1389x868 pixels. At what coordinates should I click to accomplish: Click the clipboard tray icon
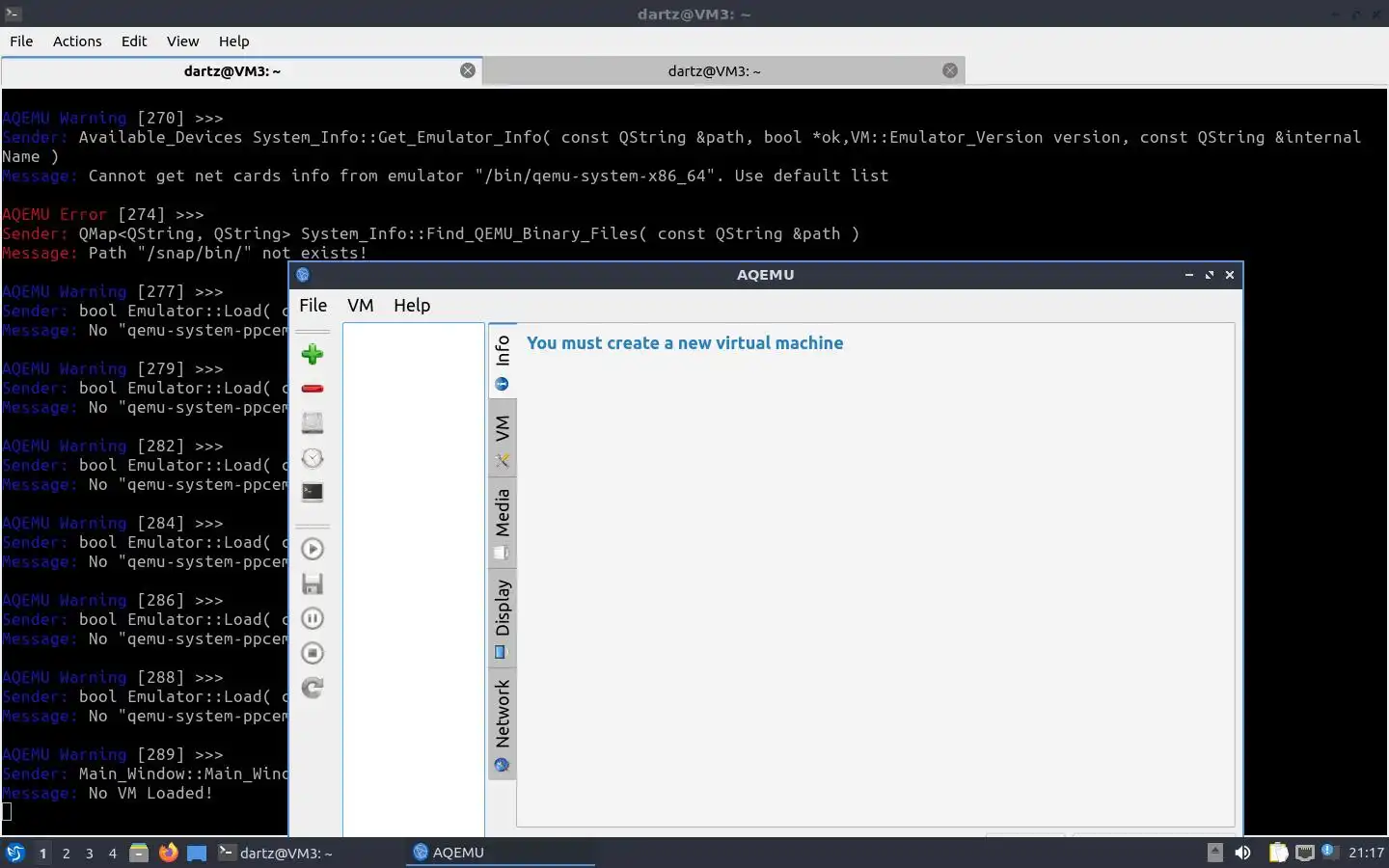[x=1278, y=853]
